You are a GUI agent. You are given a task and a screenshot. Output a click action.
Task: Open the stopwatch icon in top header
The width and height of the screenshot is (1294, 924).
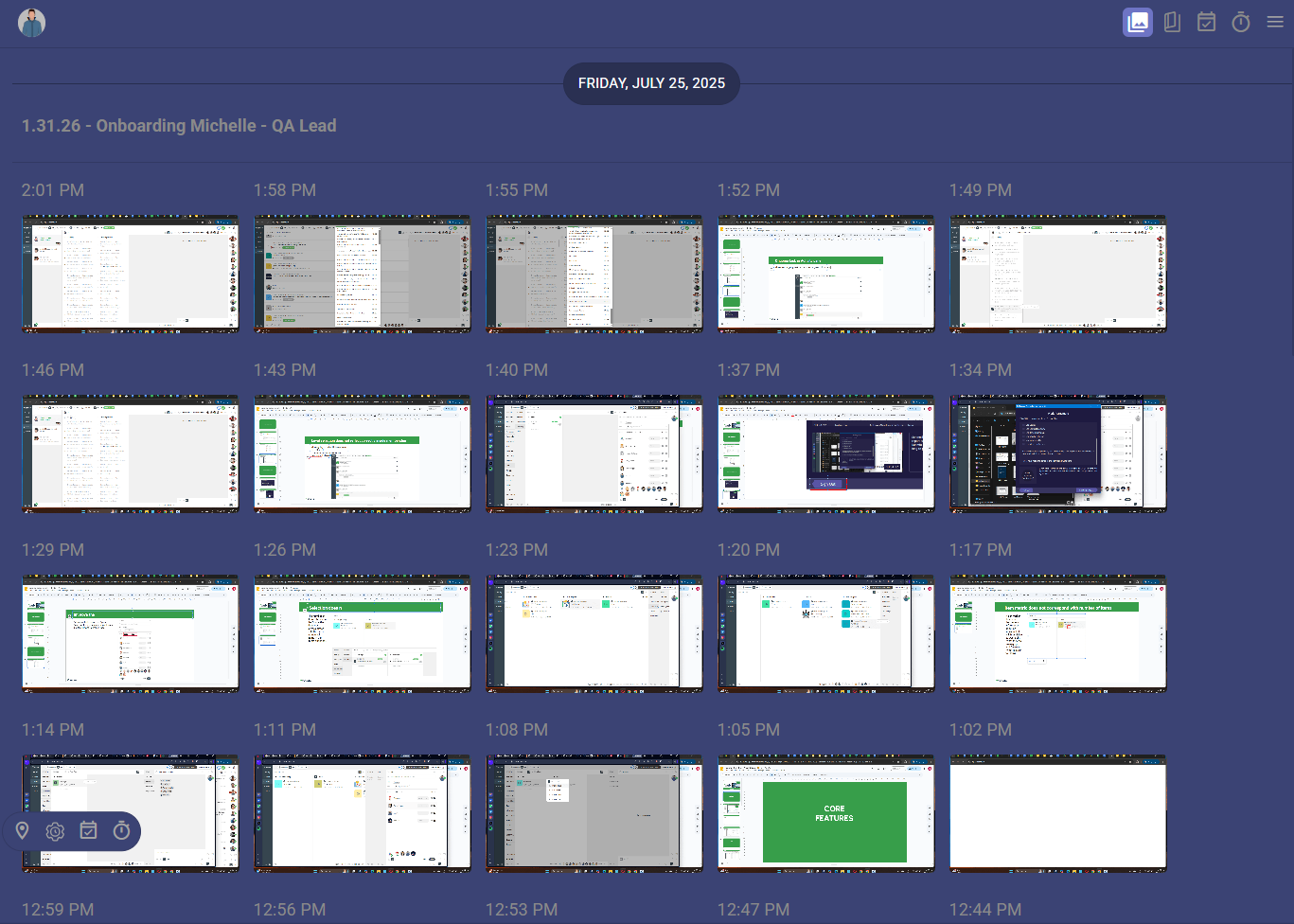(x=1240, y=22)
